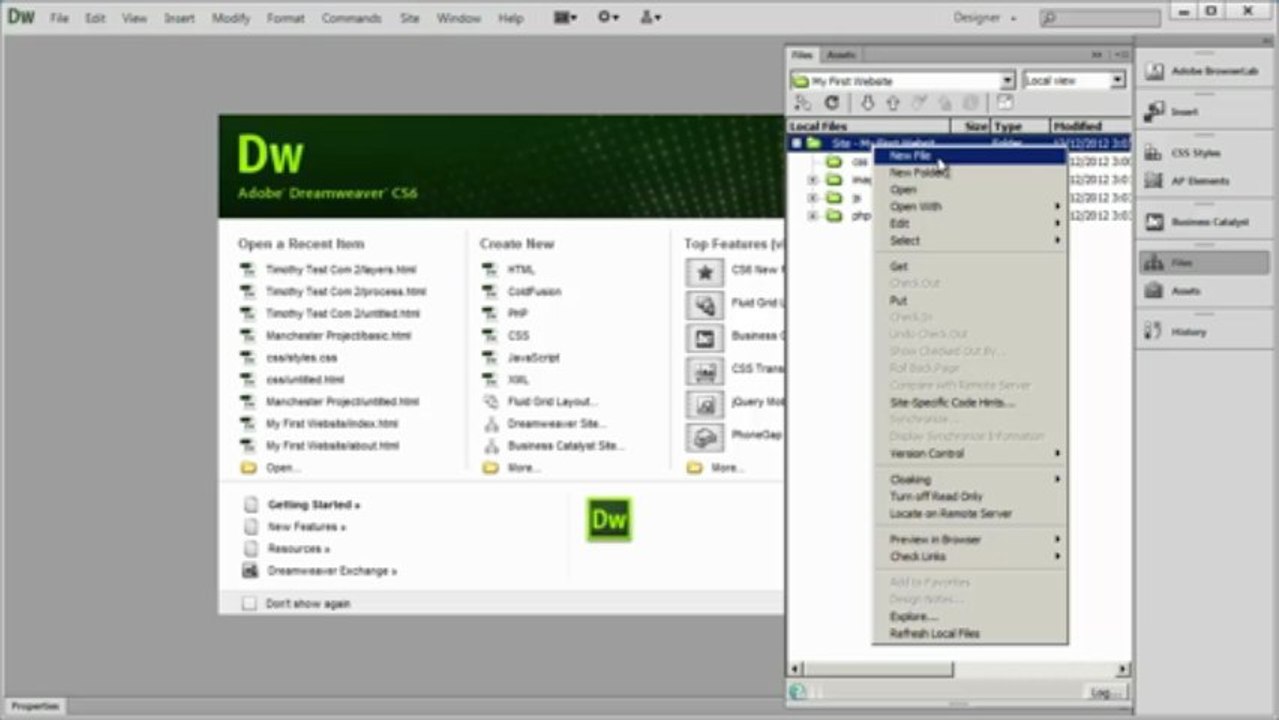Image resolution: width=1279 pixels, height=720 pixels.
Task: Open the CSS Styles panel icon
Action: tap(1154, 153)
